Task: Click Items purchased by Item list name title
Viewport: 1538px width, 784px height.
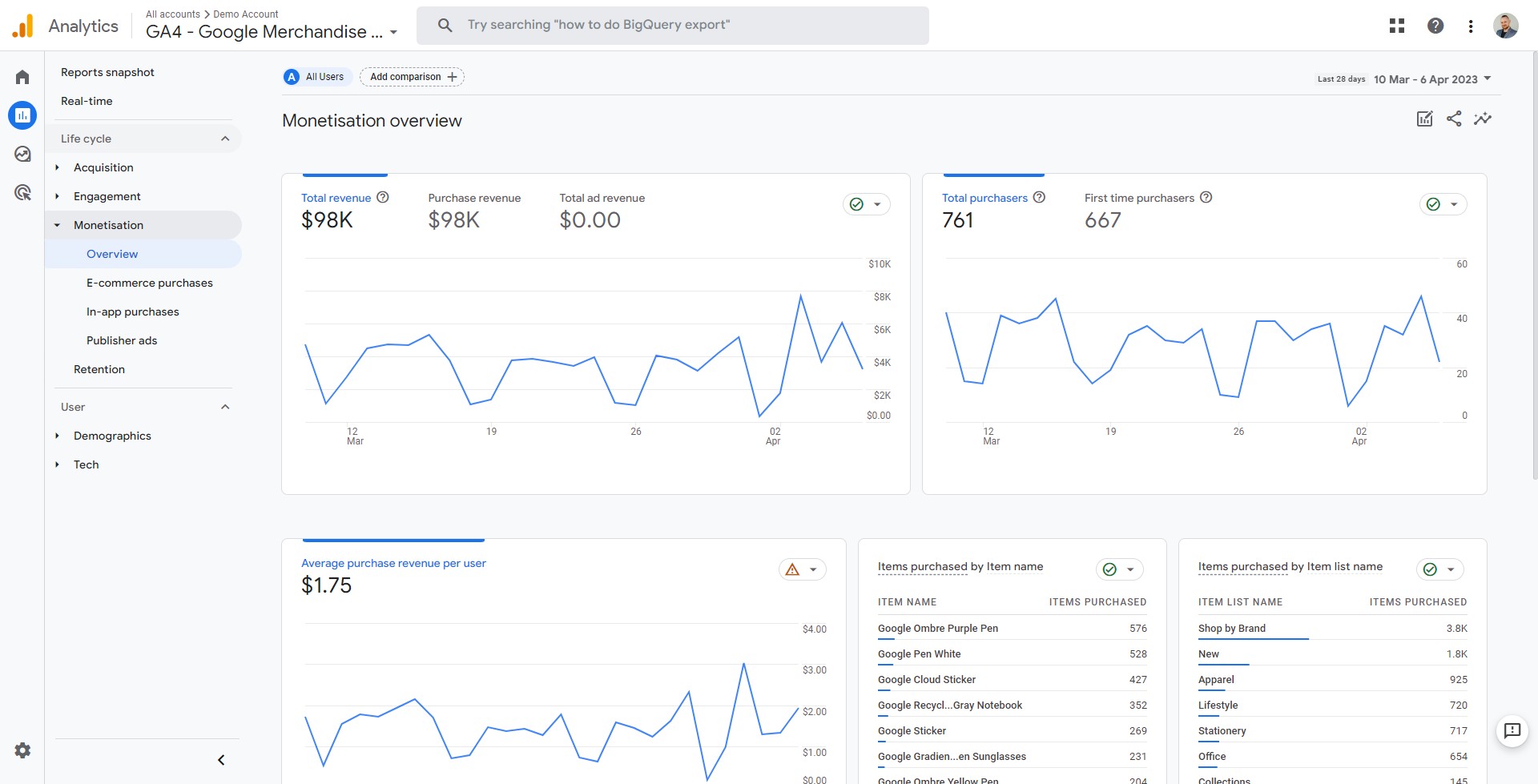Action: coord(1290,567)
